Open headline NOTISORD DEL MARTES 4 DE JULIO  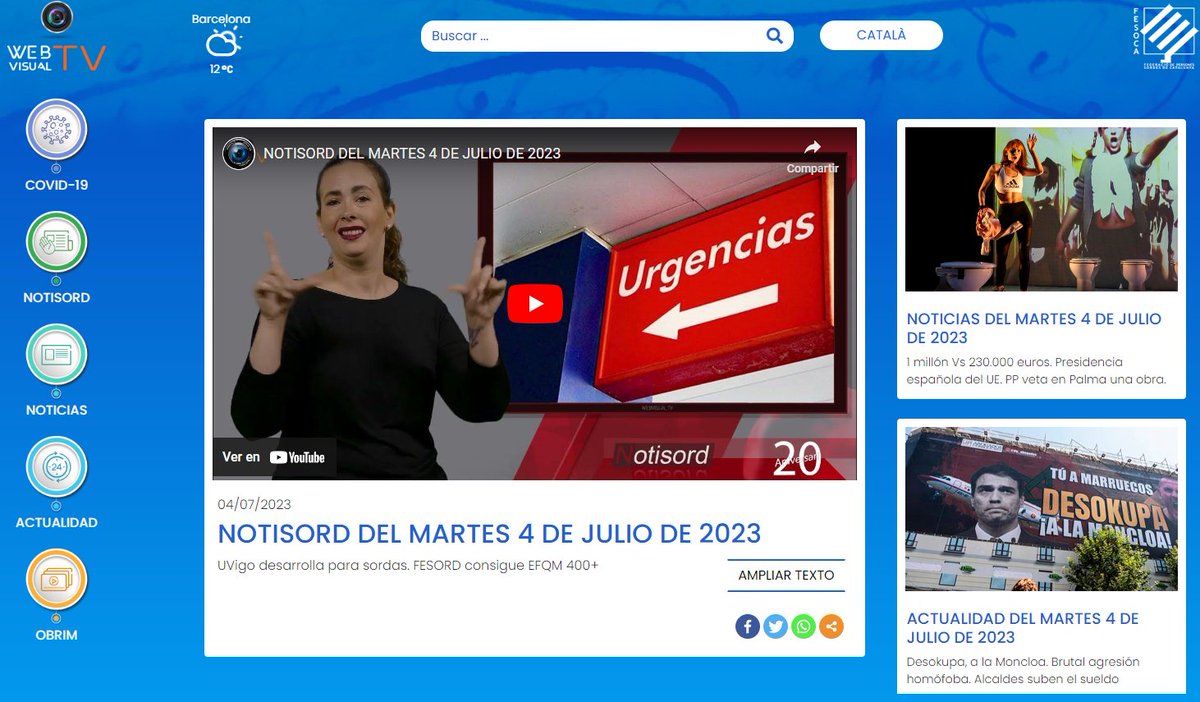pyautogui.click(x=489, y=533)
